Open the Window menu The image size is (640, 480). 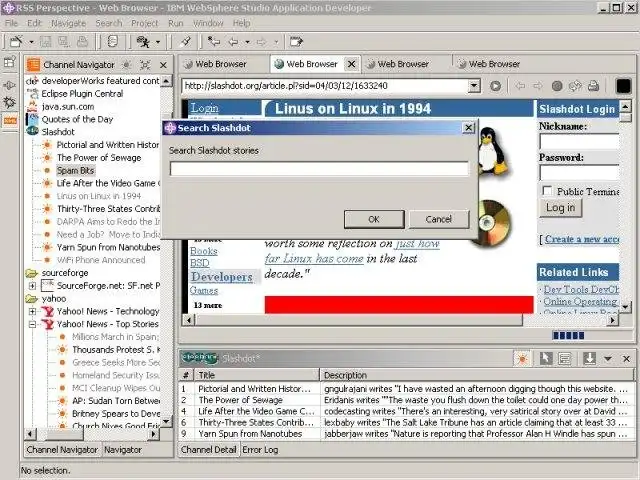click(x=208, y=23)
